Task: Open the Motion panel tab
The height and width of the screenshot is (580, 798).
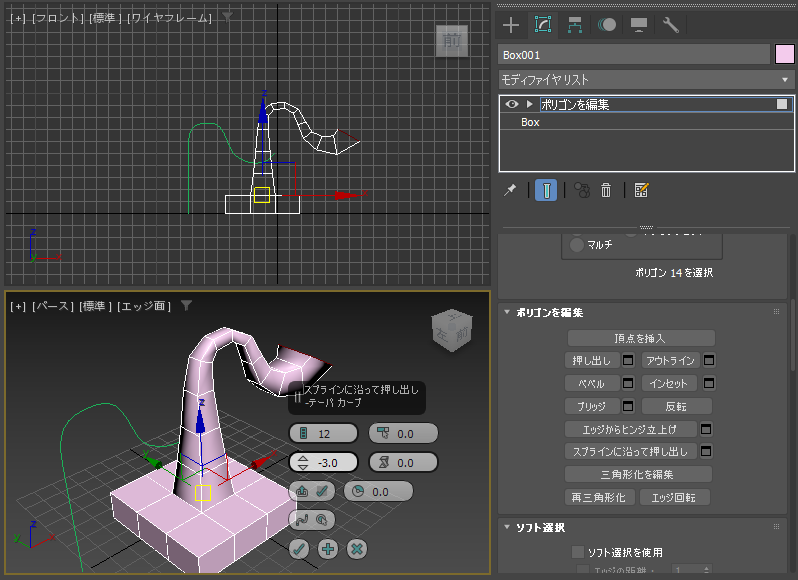Action: (607, 24)
